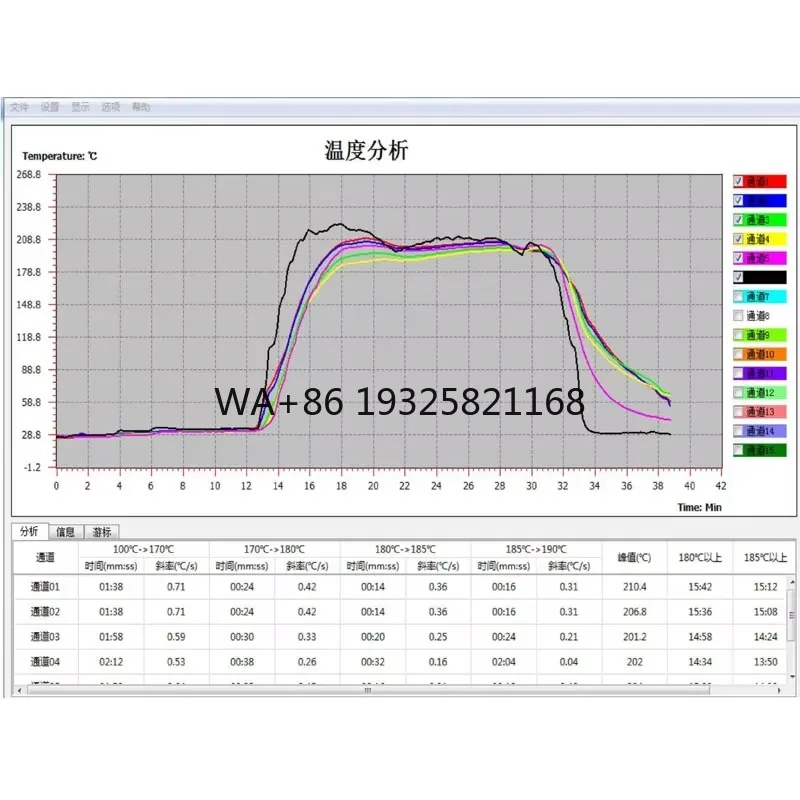This screenshot has height=800, width=800.
Task: Uncheck the blue channel 2 checkbox
Action: [x=738, y=201]
